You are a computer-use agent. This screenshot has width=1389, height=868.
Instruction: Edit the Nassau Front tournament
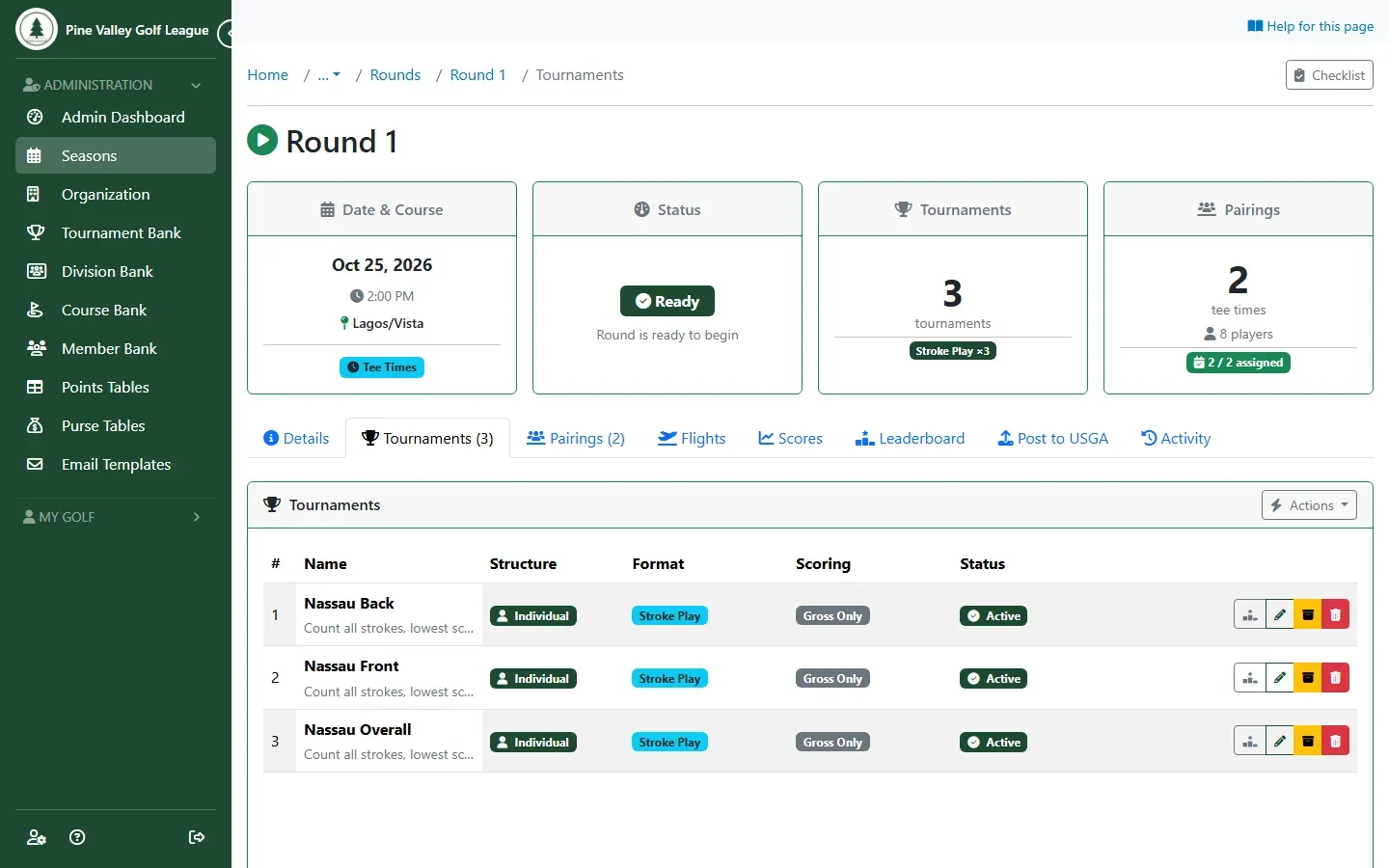1280,678
